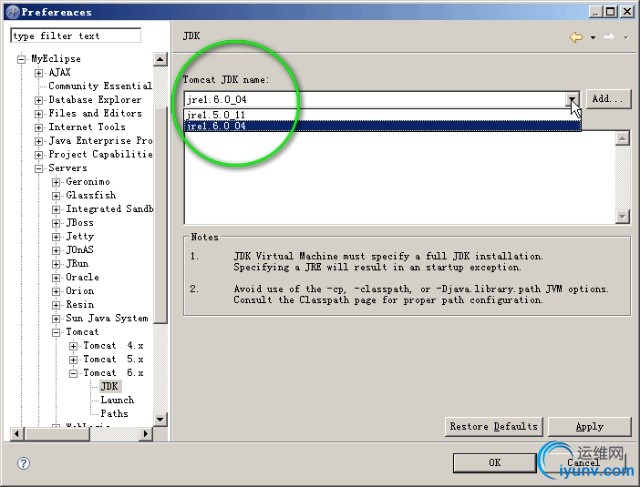Expand the Files and Editors node
640x487 pixels.
tap(38, 114)
